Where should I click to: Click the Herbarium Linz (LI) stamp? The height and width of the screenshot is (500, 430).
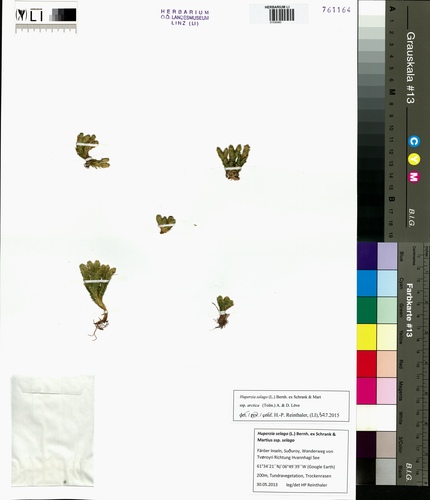[185, 18]
